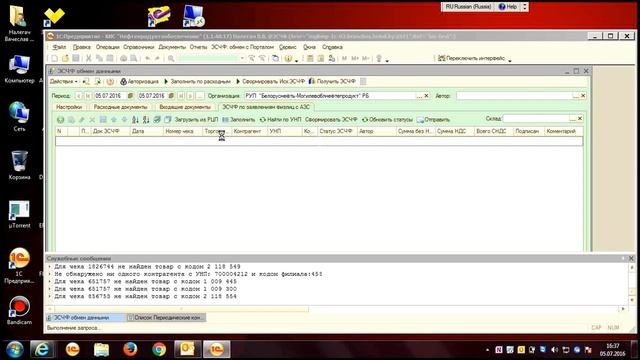Click Сформировать Исх.ЭСЧФ button
This screenshot has width=640, height=360.
(x=270, y=82)
